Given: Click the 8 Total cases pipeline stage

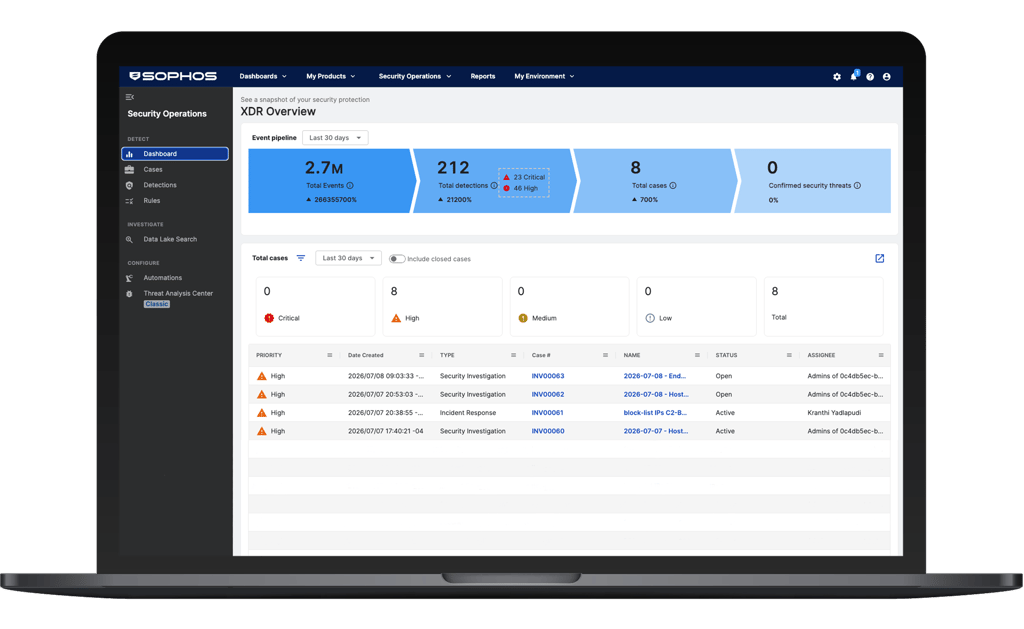Looking at the screenshot, I should [654, 181].
